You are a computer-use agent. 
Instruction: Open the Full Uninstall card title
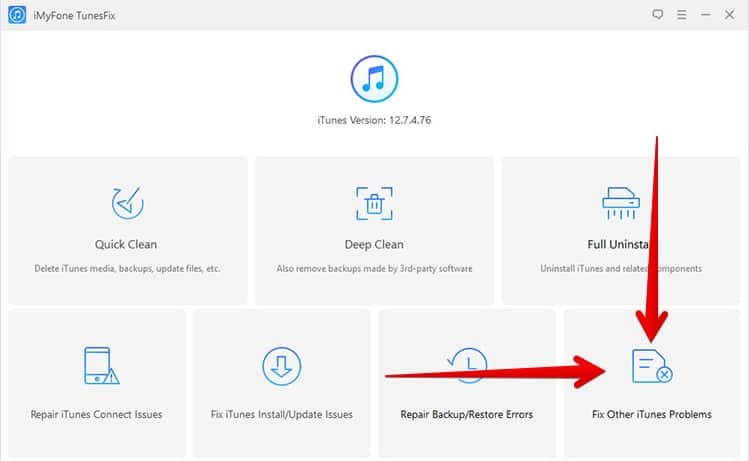[x=619, y=244]
